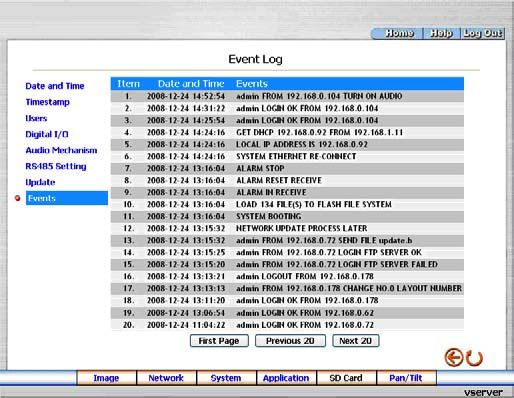Select row 3 LOGIN OK at 14:25:54
Image resolution: width=514 pixels, height=398 pixels.
(287, 120)
